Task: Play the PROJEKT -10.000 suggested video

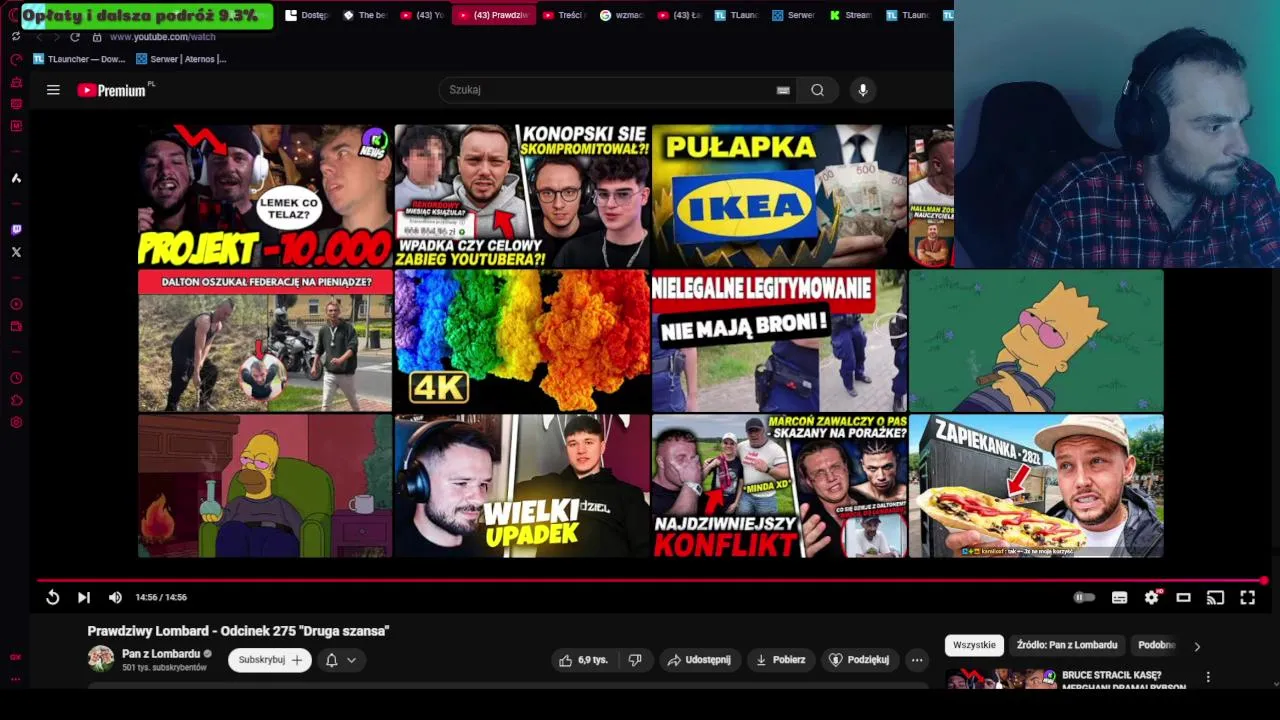Action: click(x=265, y=196)
